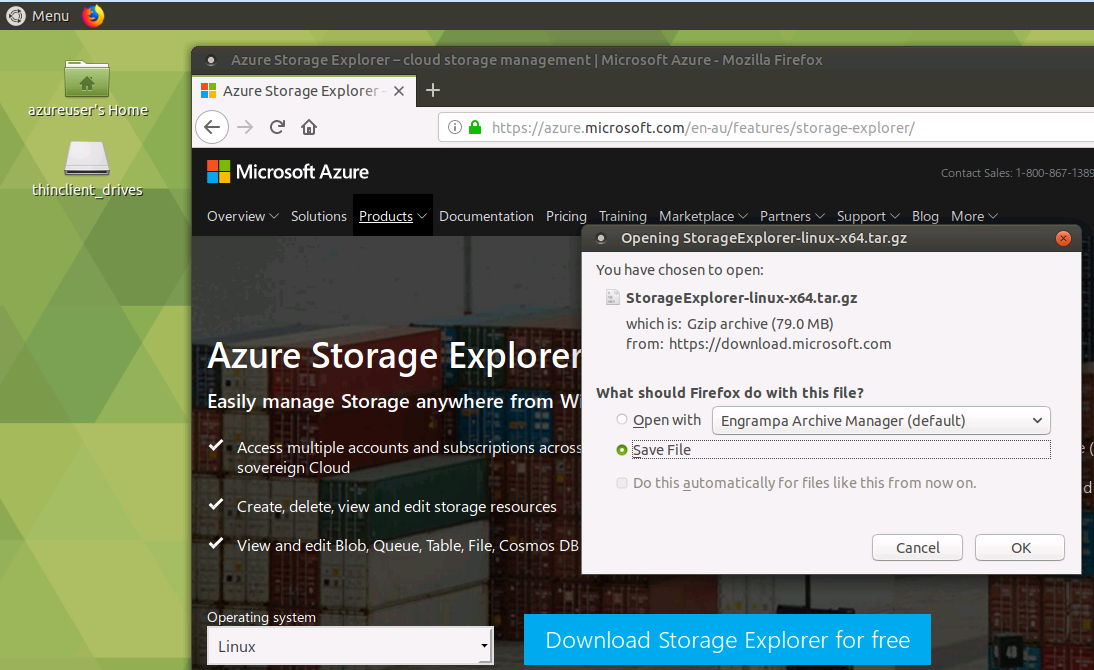Image resolution: width=1094 pixels, height=670 pixels.
Task: Click Download Storage Explorer for free
Action: point(727,640)
